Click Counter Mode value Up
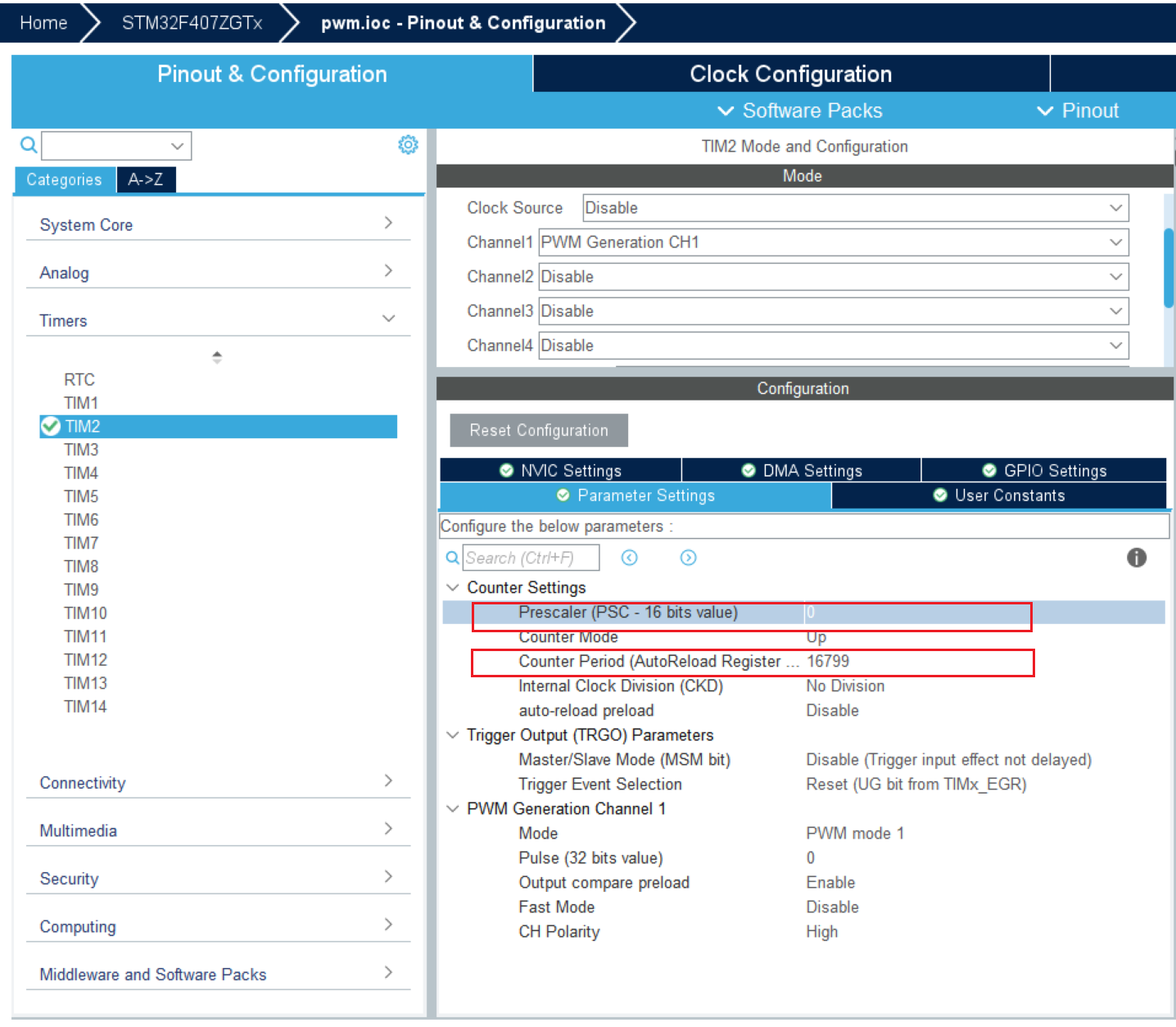The width and height of the screenshot is (1176, 1027). [x=816, y=637]
